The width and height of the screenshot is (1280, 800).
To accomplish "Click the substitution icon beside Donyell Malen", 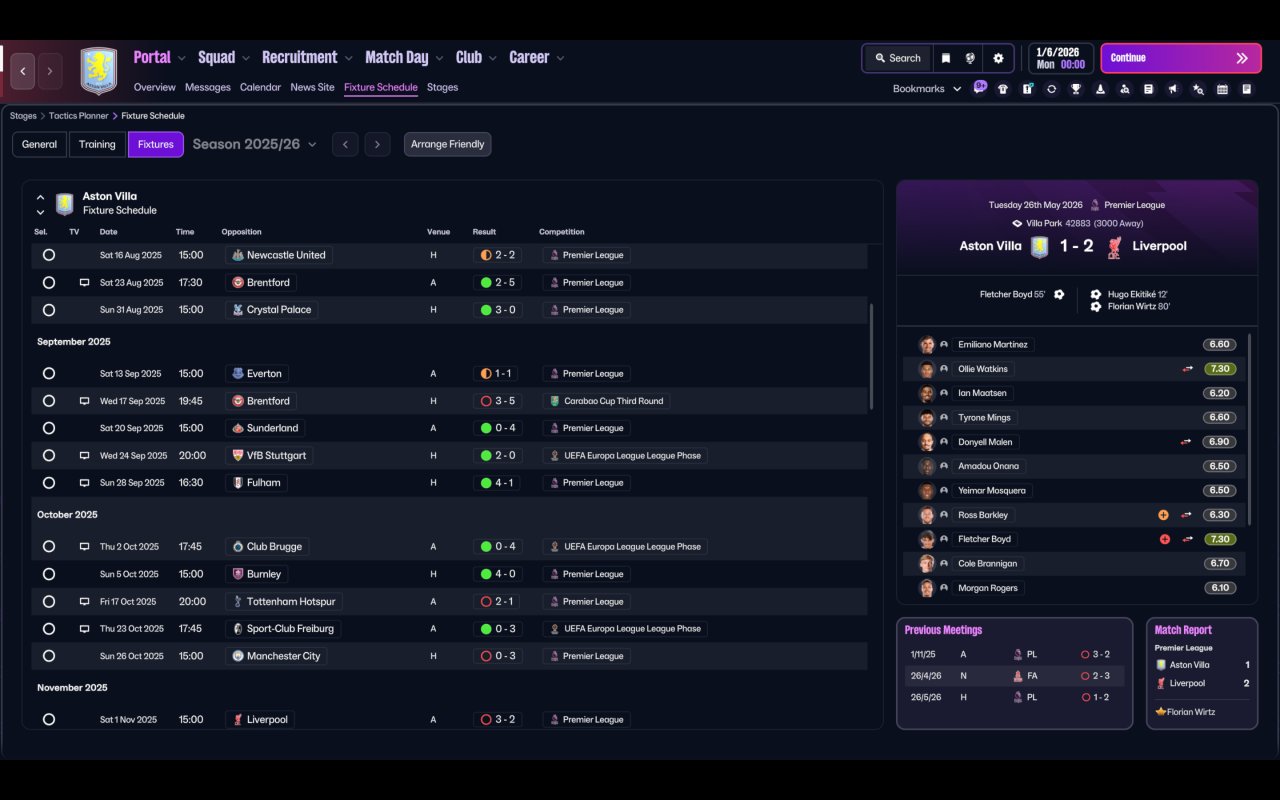I will [x=1185, y=442].
